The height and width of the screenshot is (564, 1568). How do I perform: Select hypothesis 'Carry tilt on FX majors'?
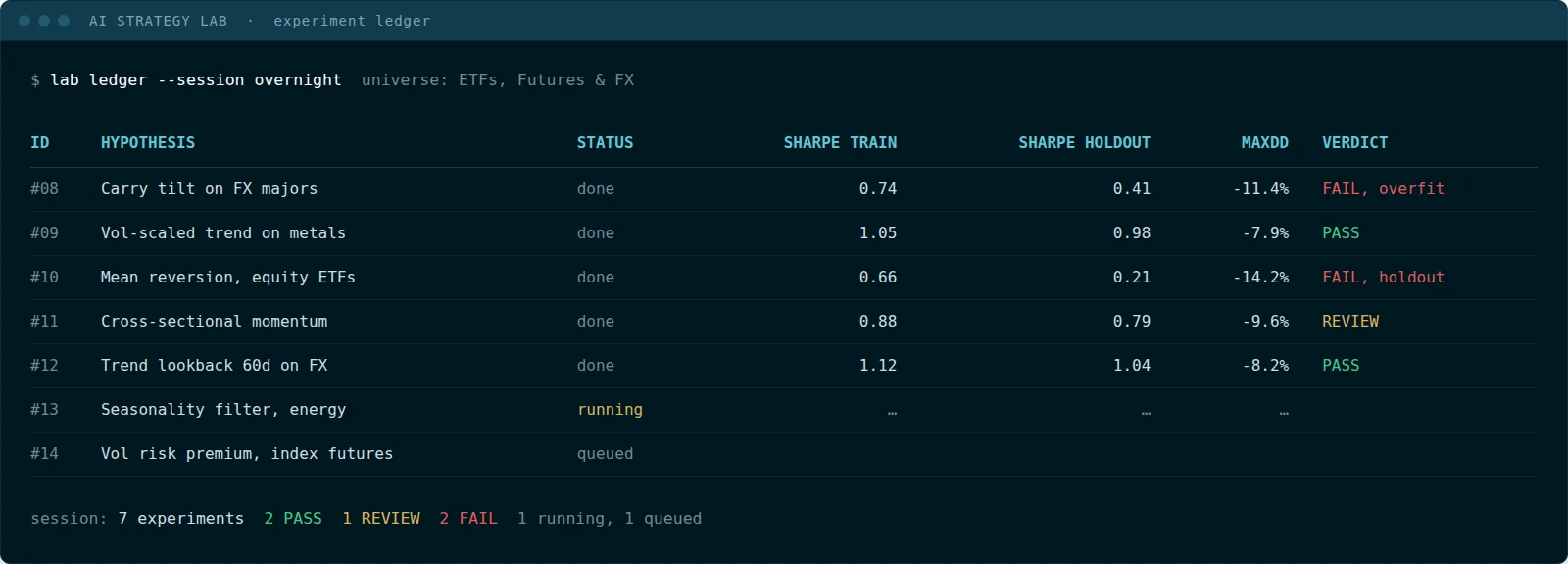pos(209,189)
